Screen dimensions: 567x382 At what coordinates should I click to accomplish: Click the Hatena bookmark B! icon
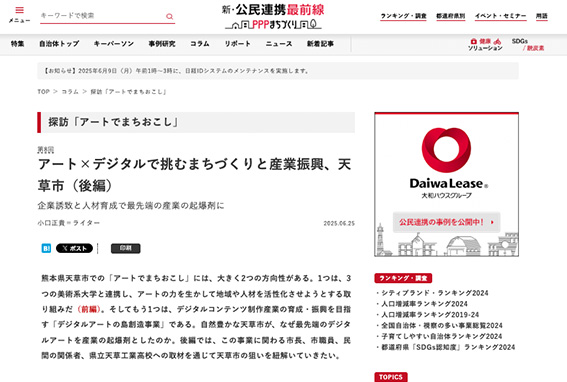pos(46,248)
